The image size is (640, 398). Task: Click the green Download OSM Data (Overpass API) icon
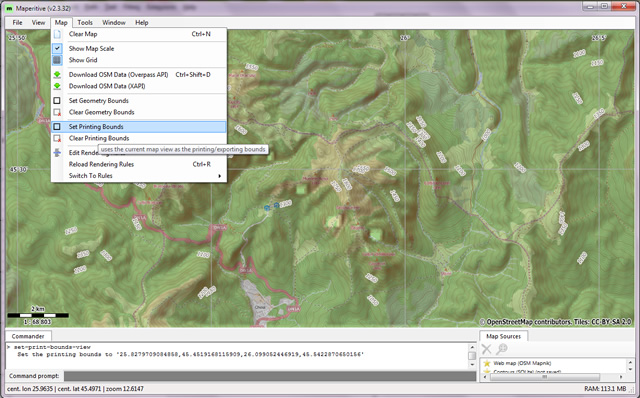pyautogui.click(x=57, y=75)
